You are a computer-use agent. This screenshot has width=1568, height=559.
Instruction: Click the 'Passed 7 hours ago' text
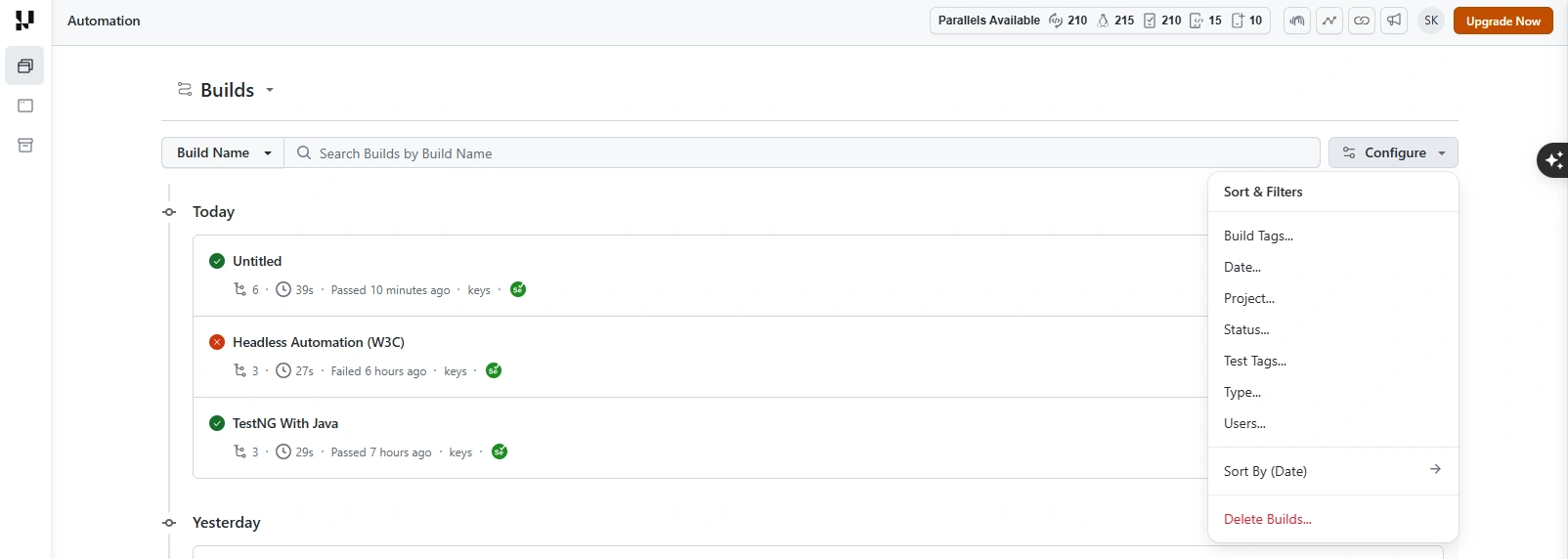[381, 452]
